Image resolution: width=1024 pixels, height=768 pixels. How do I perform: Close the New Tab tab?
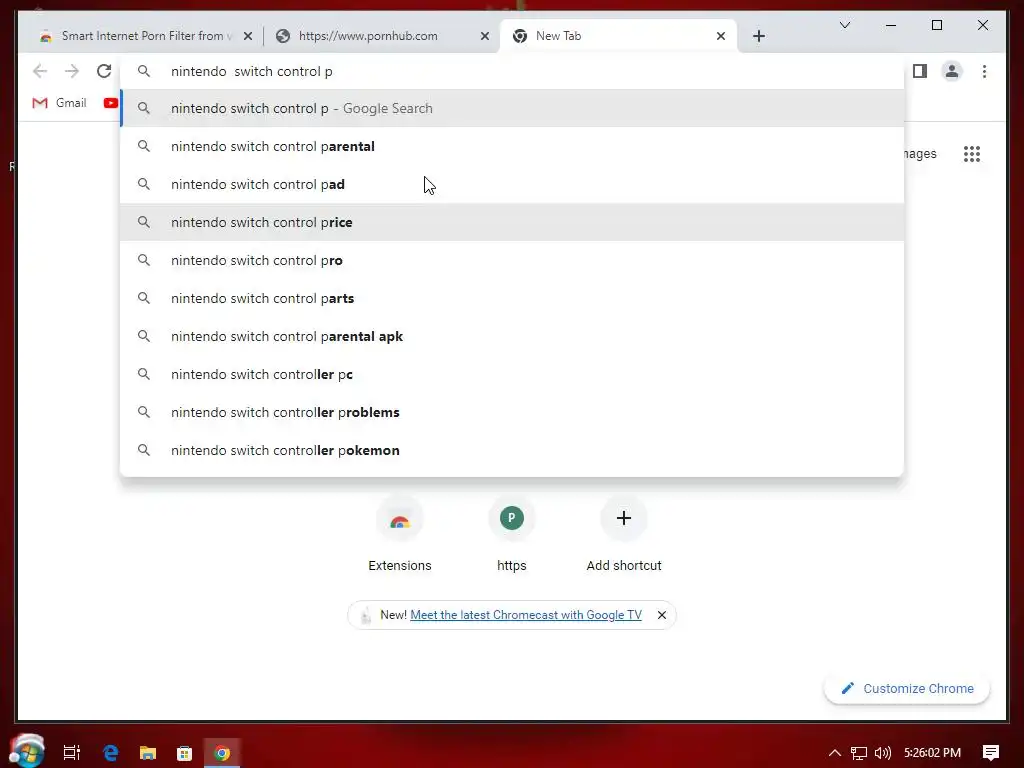[x=720, y=36]
